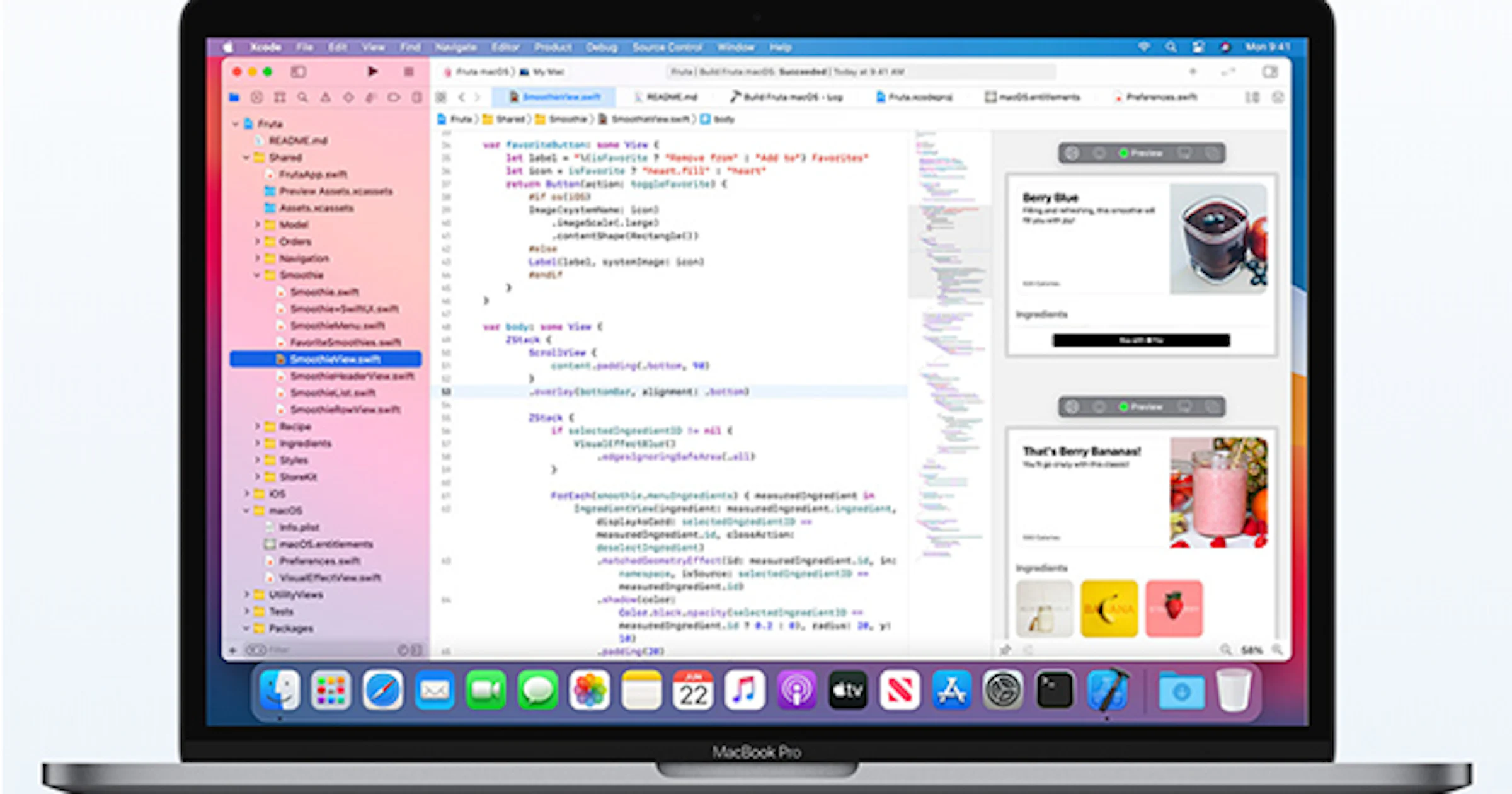The height and width of the screenshot is (794, 1512).
Task: Open the Navigate menu
Action: tap(455, 47)
